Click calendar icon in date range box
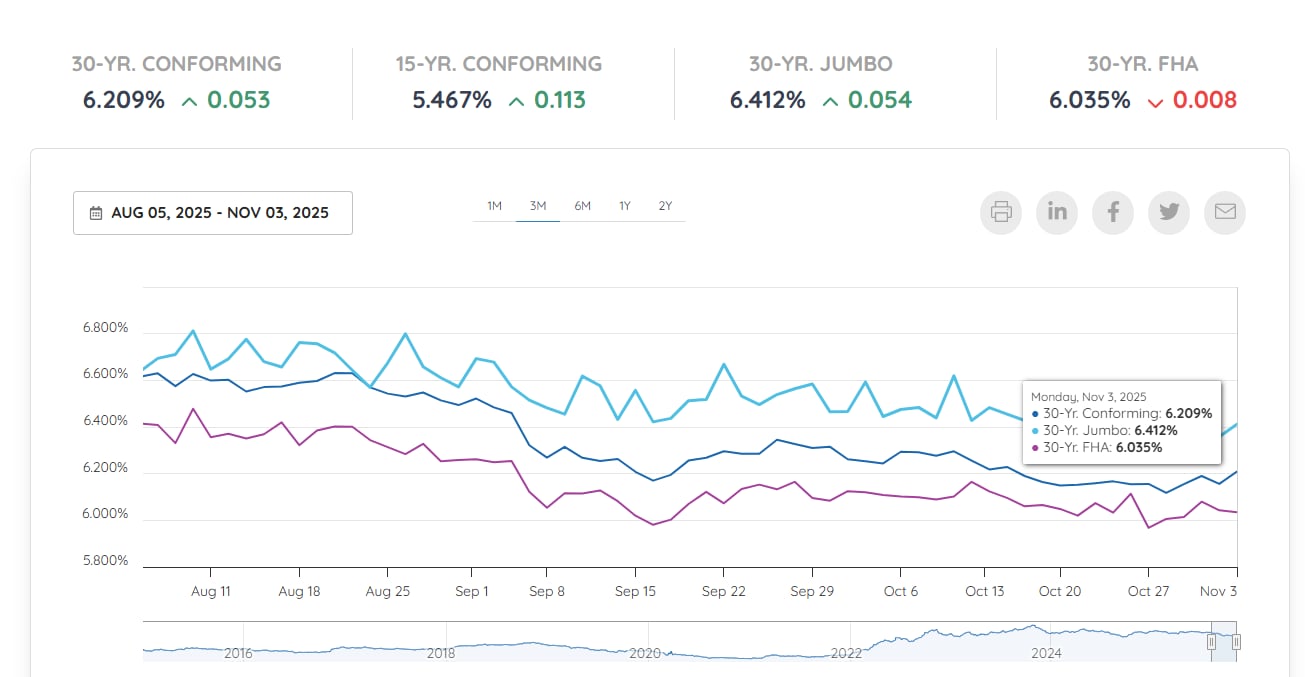The width and height of the screenshot is (1305, 677). (96, 213)
